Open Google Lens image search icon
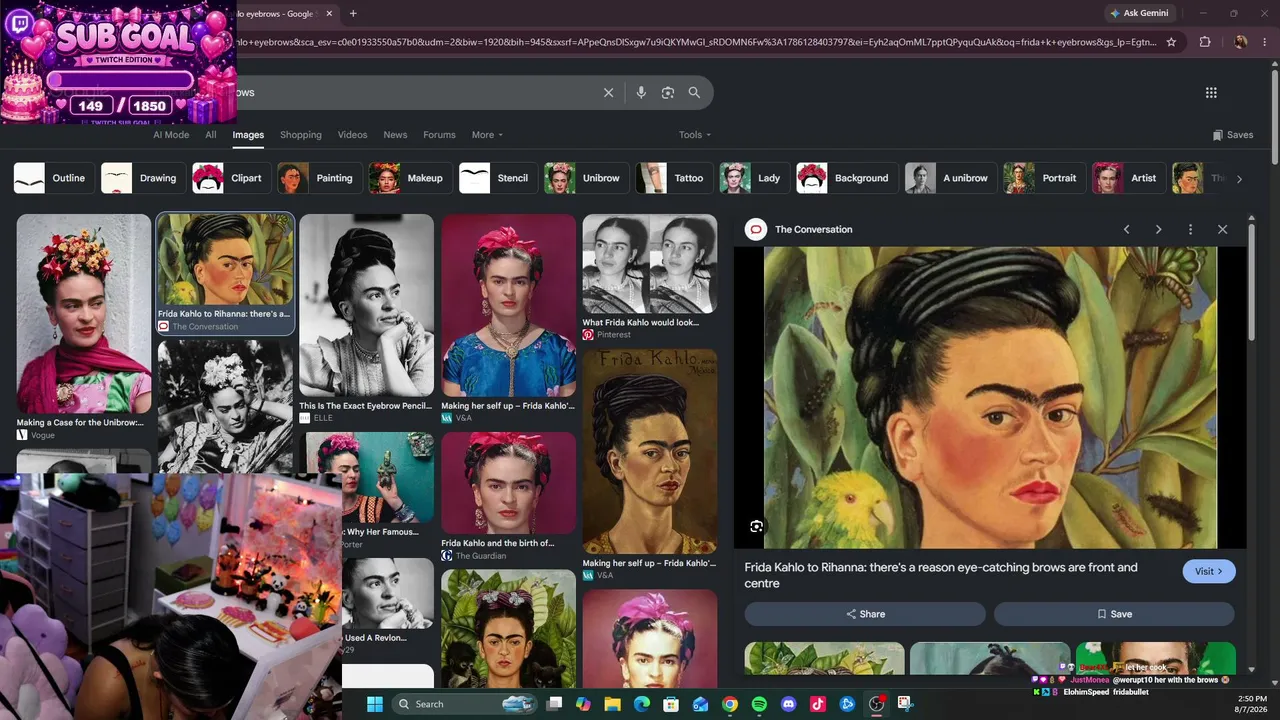 point(668,92)
